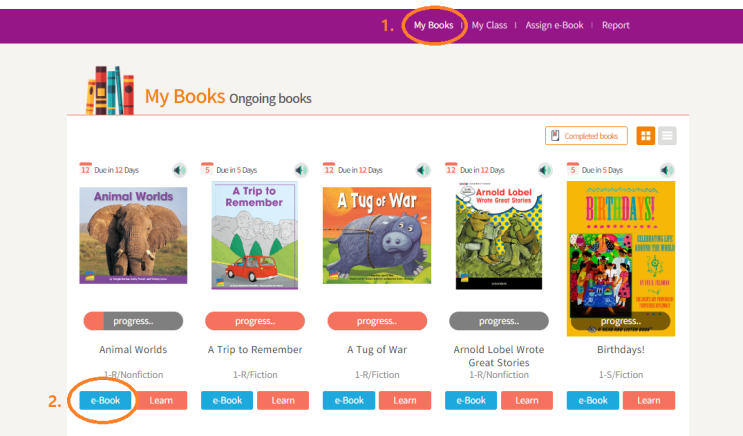Open the Report menu

(x=615, y=25)
